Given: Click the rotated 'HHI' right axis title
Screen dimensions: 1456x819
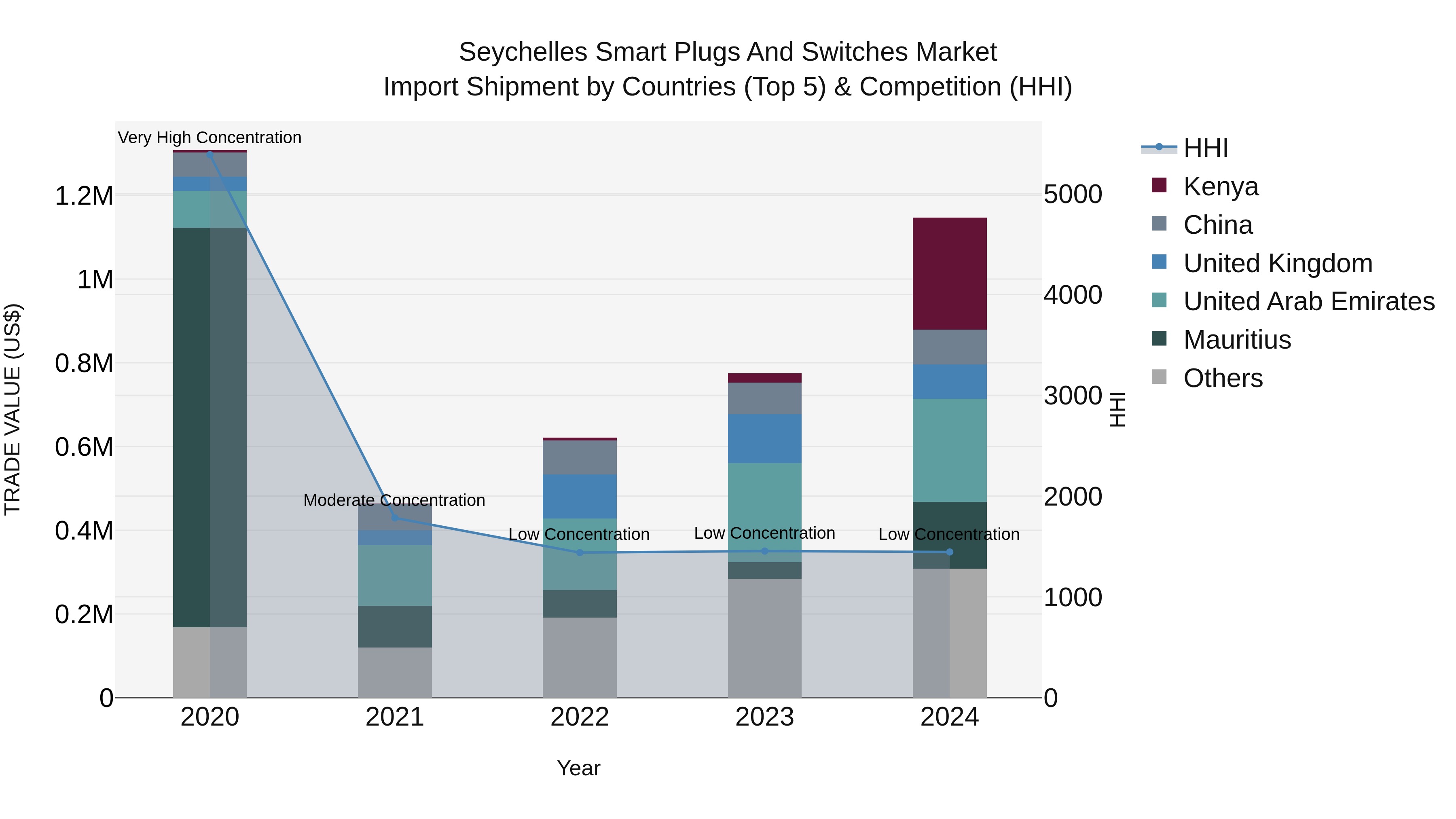Looking at the screenshot, I should tap(1117, 409).
